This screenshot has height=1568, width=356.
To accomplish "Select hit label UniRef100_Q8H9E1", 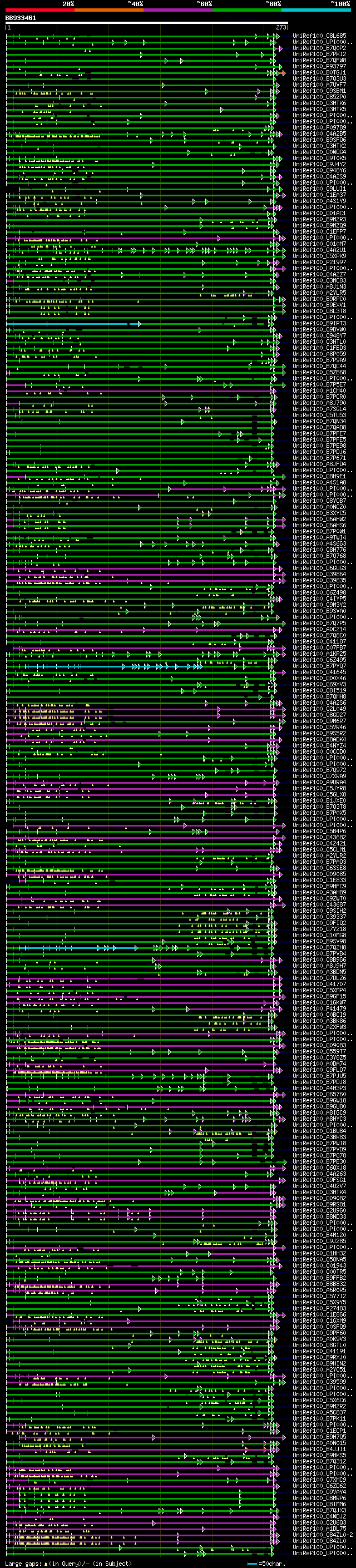I will [x=319, y=477].
